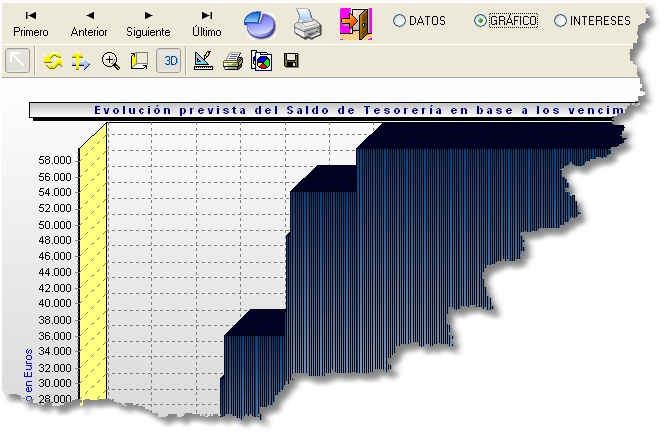Click the 30.000 axis label

click(55, 383)
